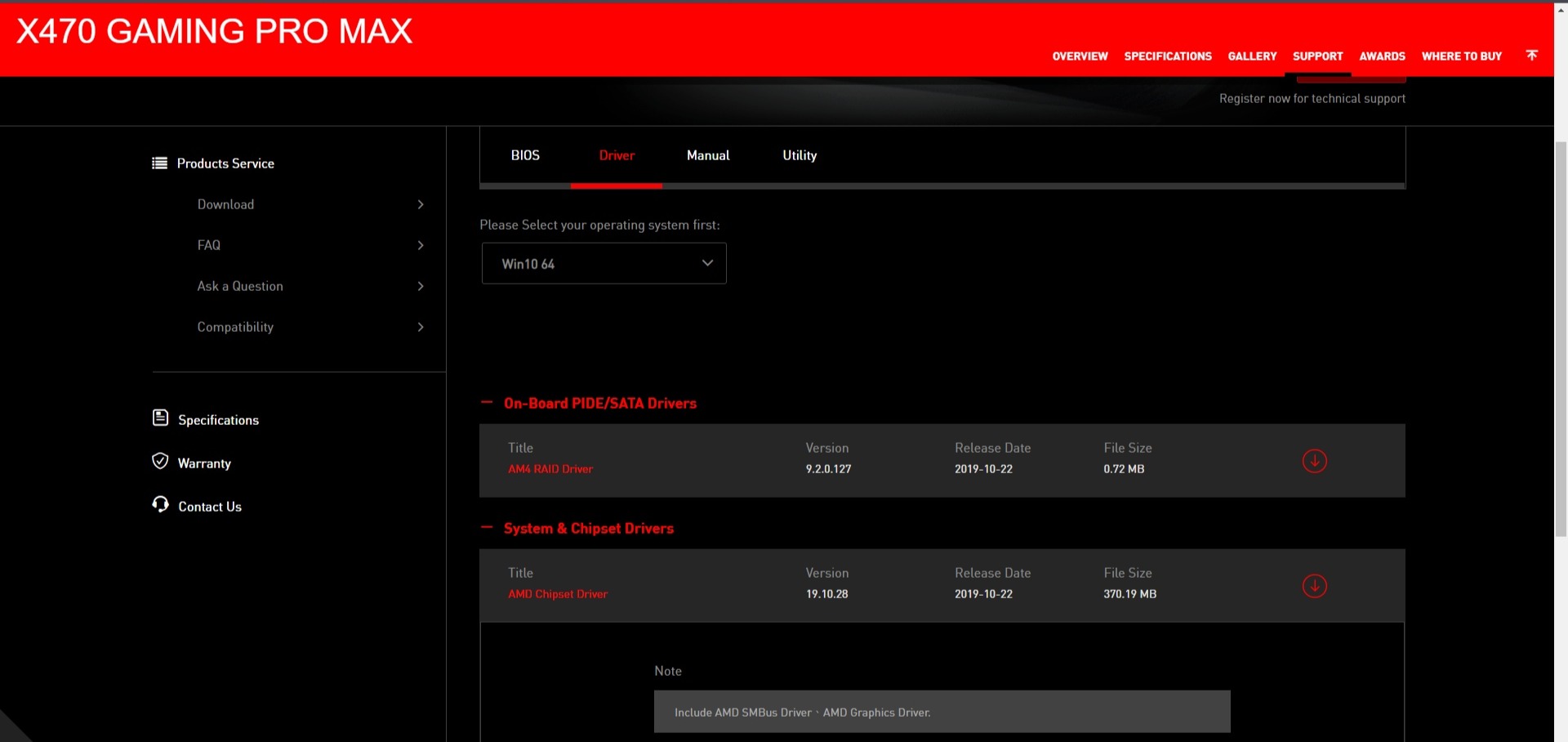Open Specifications in the top navigation
This screenshot has height=742, width=1568.
click(1168, 56)
